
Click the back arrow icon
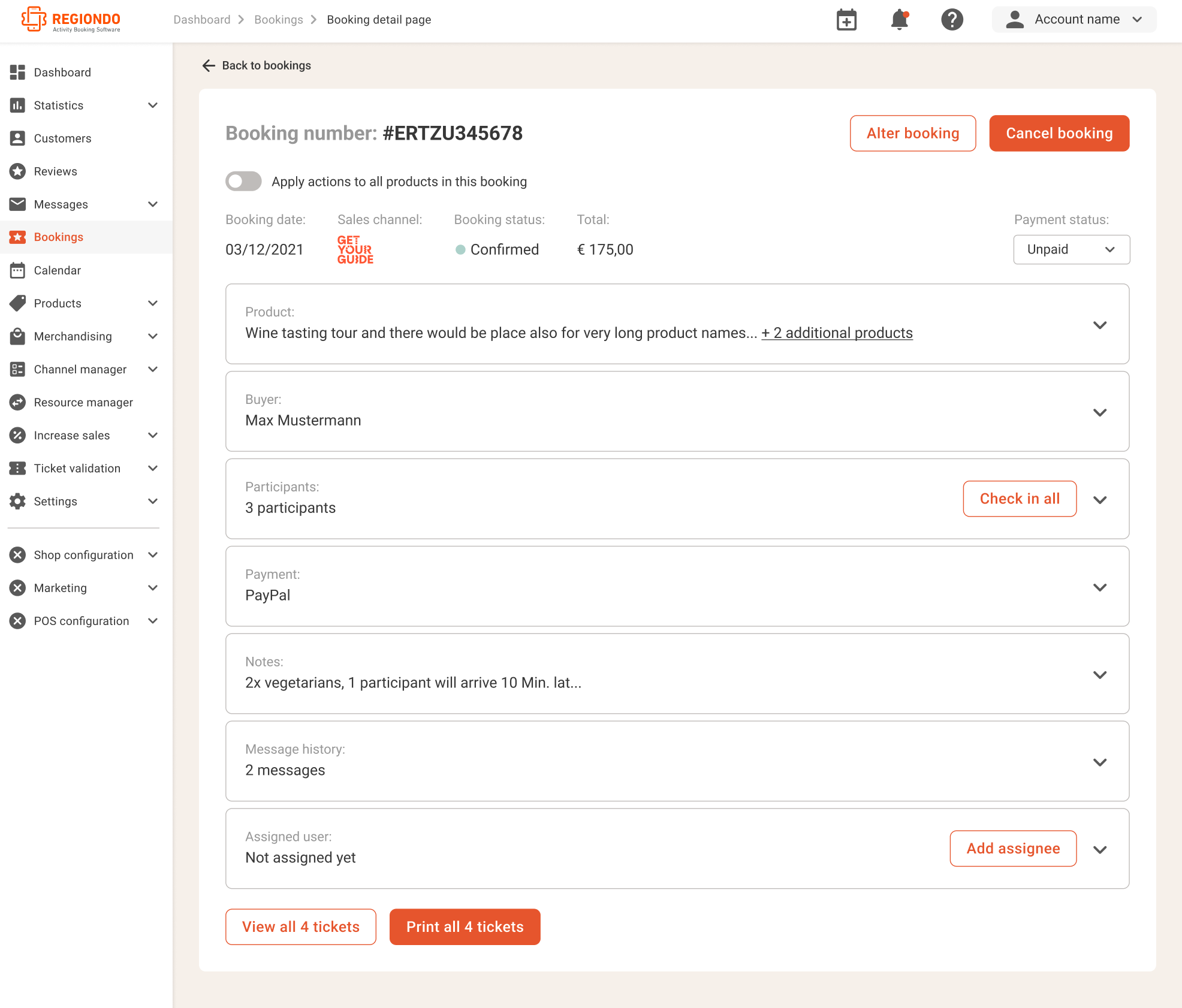(x=209, y=65)
